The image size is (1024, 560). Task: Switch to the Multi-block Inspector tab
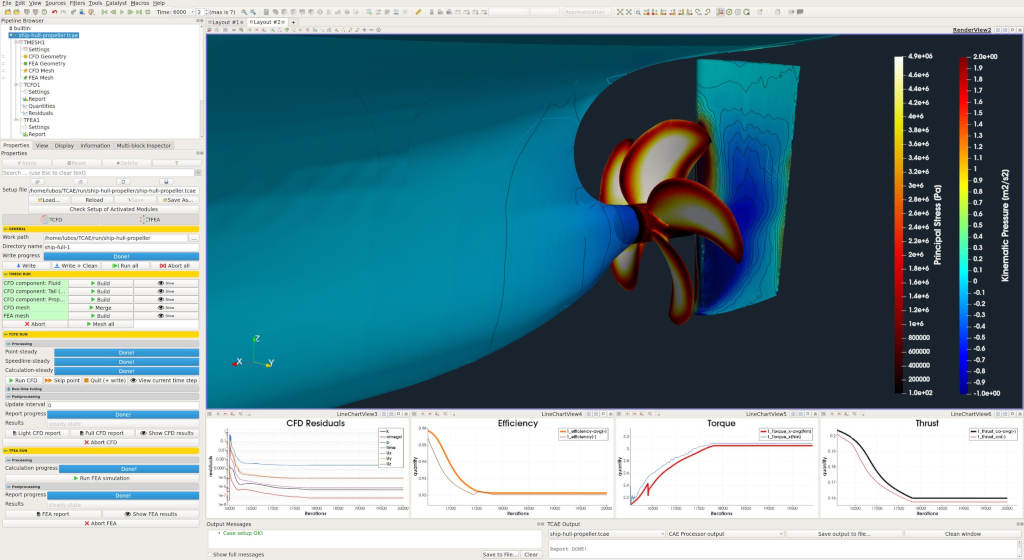click(144, 146)
